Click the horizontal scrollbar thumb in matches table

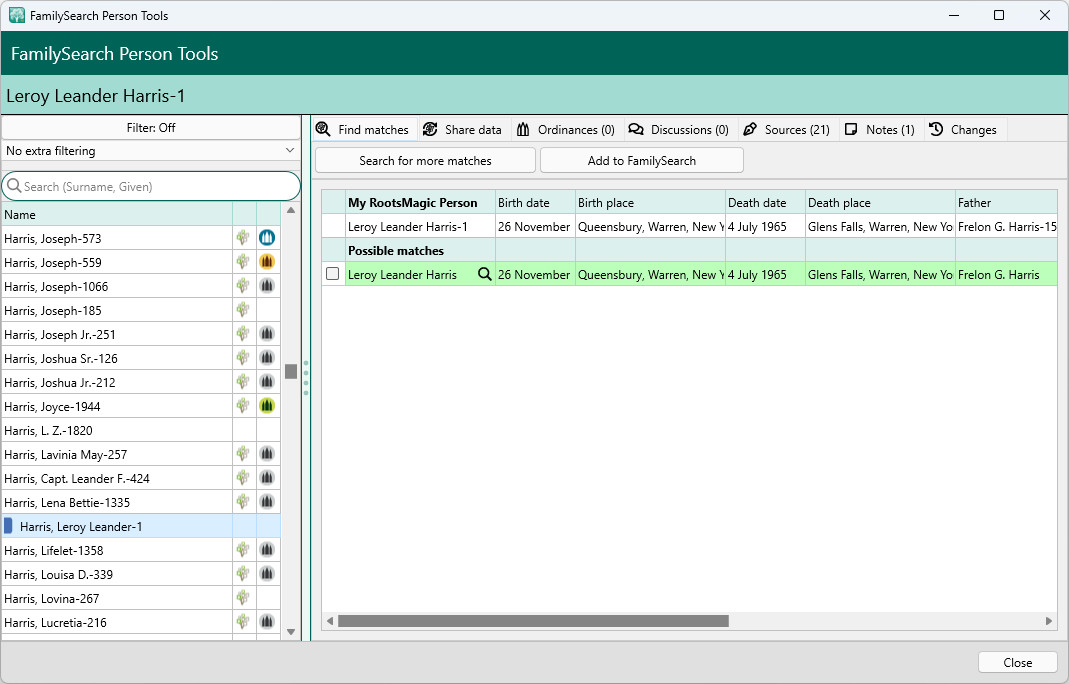pyautogui.click(x=533, y=621)
